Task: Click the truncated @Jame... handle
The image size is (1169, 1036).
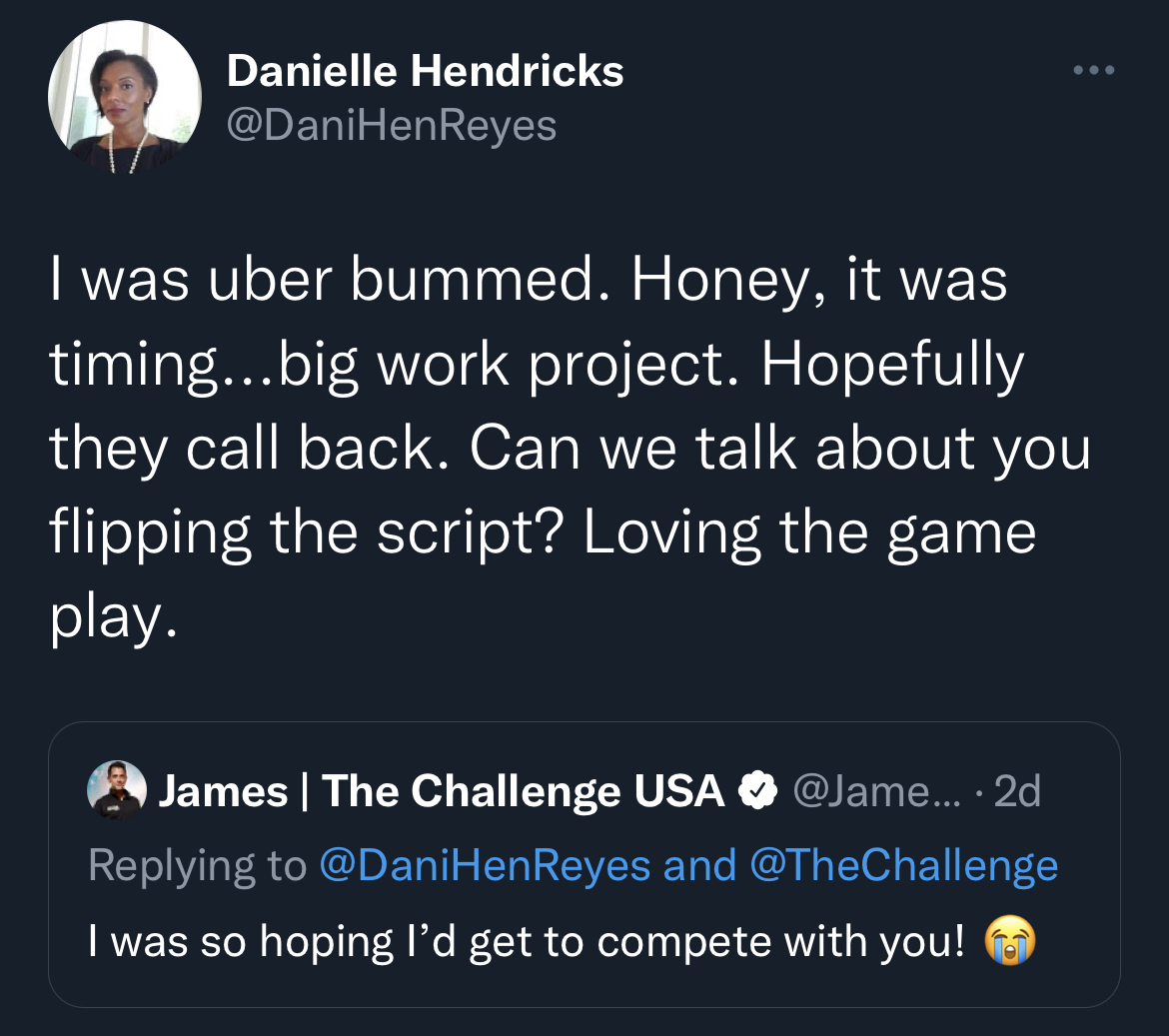Action: pyautogui.click(x=877, y=791)
